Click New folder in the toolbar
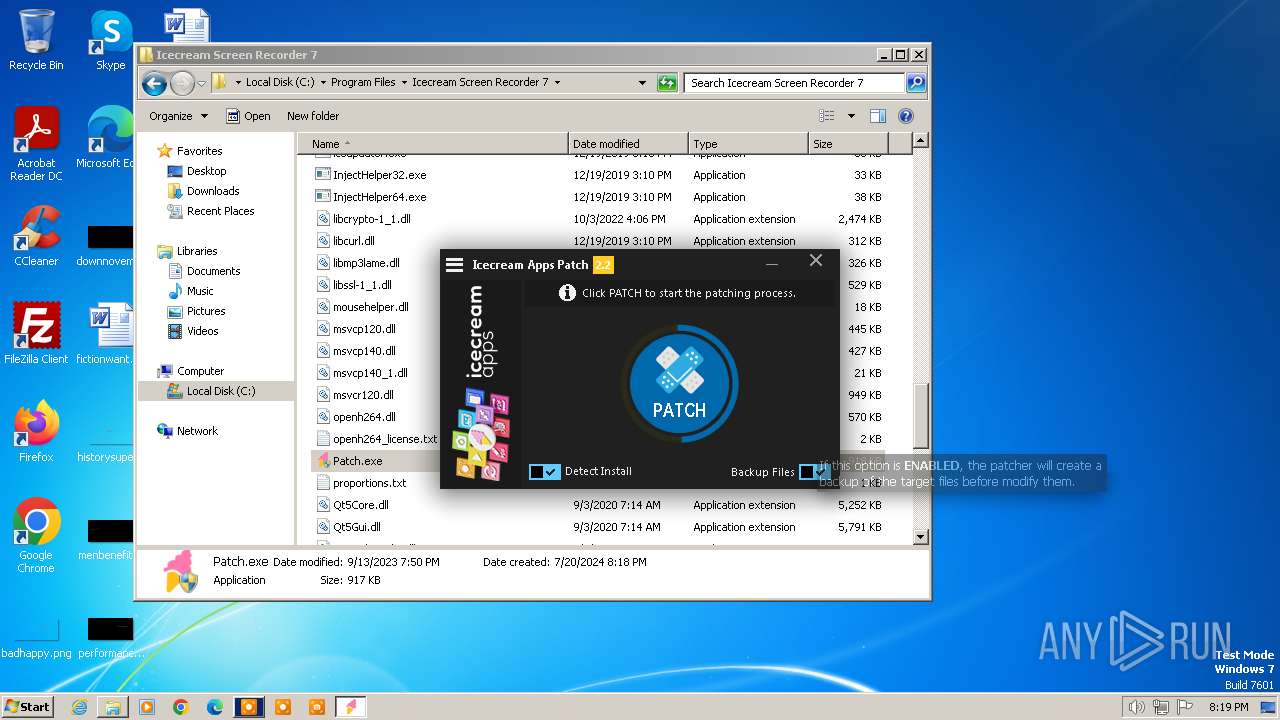The height and width of the screenshot is (720, 1280). [313, 116]
